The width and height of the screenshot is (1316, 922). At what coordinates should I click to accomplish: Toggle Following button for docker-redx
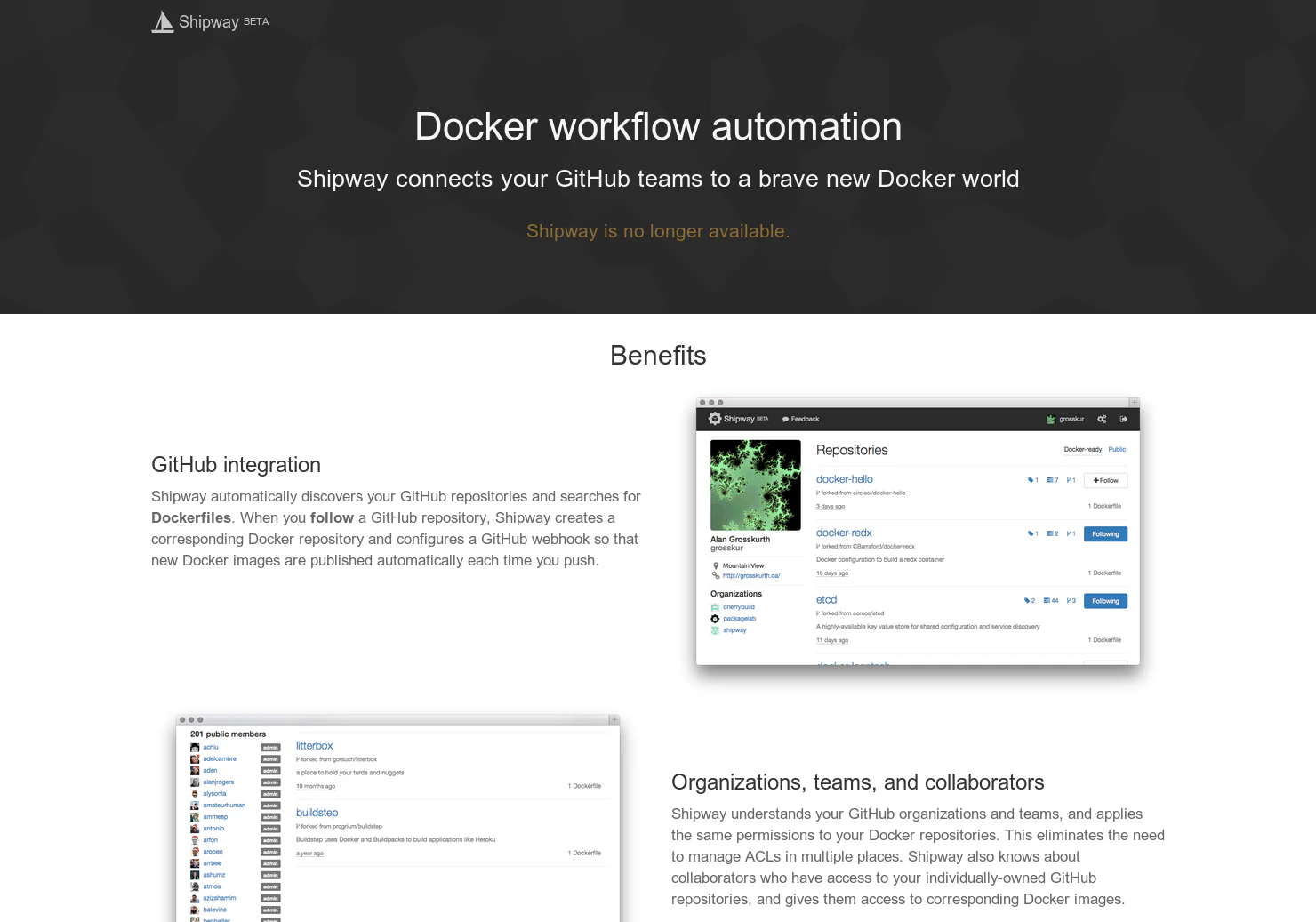(x=1106, y=534)
